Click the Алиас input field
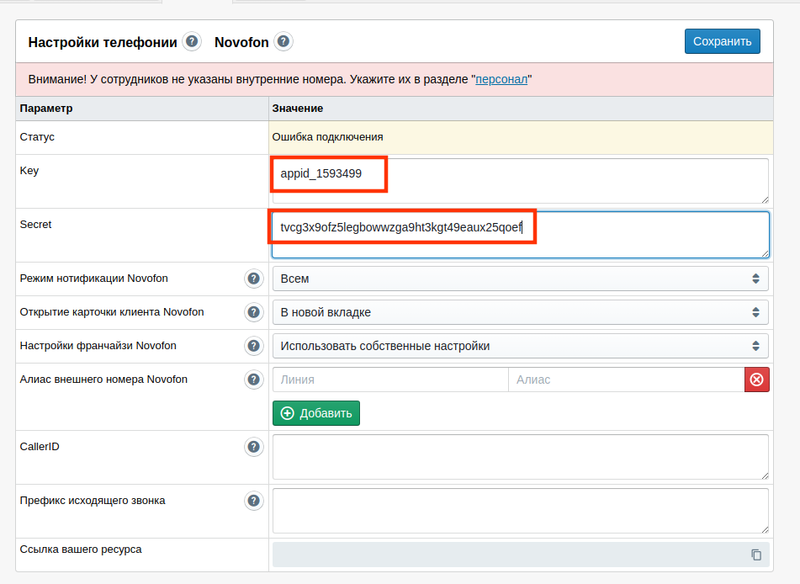Viewport: 800px width, 584px height. tap(627, 379)
